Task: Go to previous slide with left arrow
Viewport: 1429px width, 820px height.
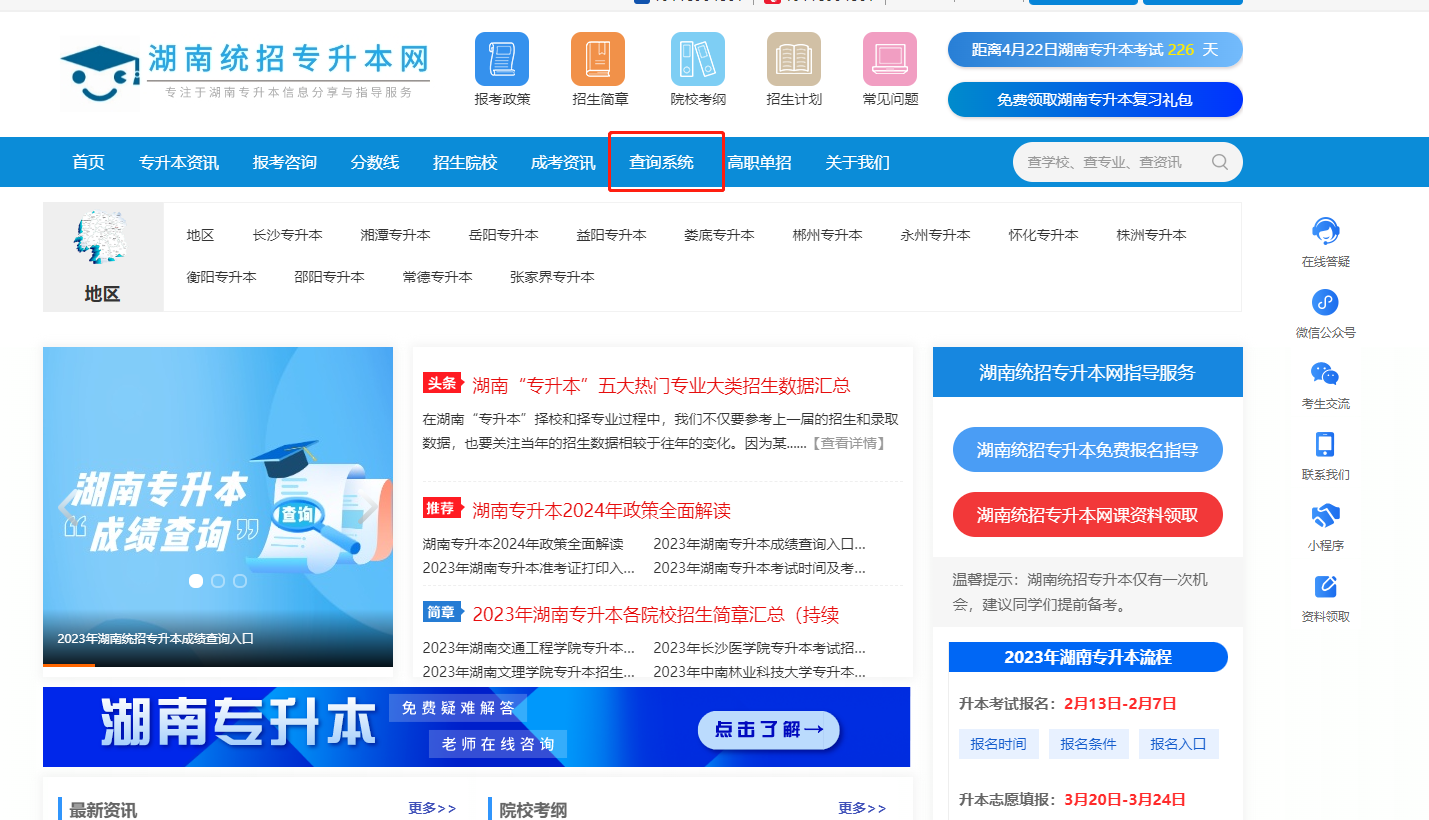Action: 66,508
